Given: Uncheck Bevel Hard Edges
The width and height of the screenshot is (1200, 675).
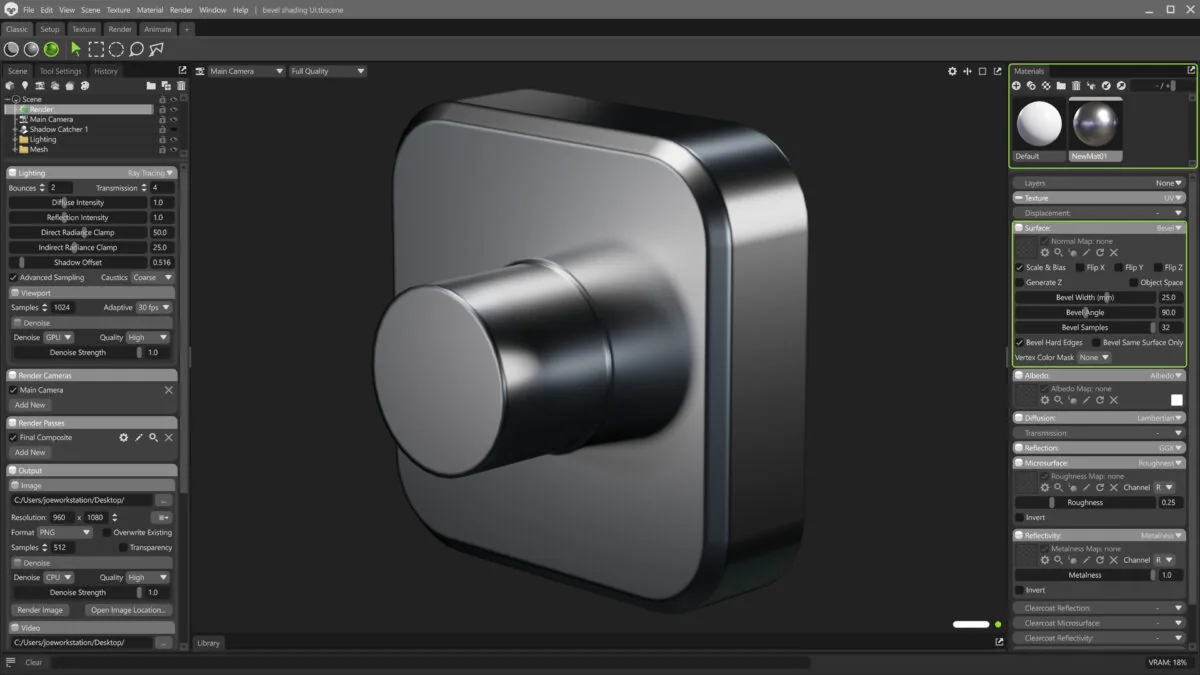Looking at the screenshot, I should [1020, 343].
